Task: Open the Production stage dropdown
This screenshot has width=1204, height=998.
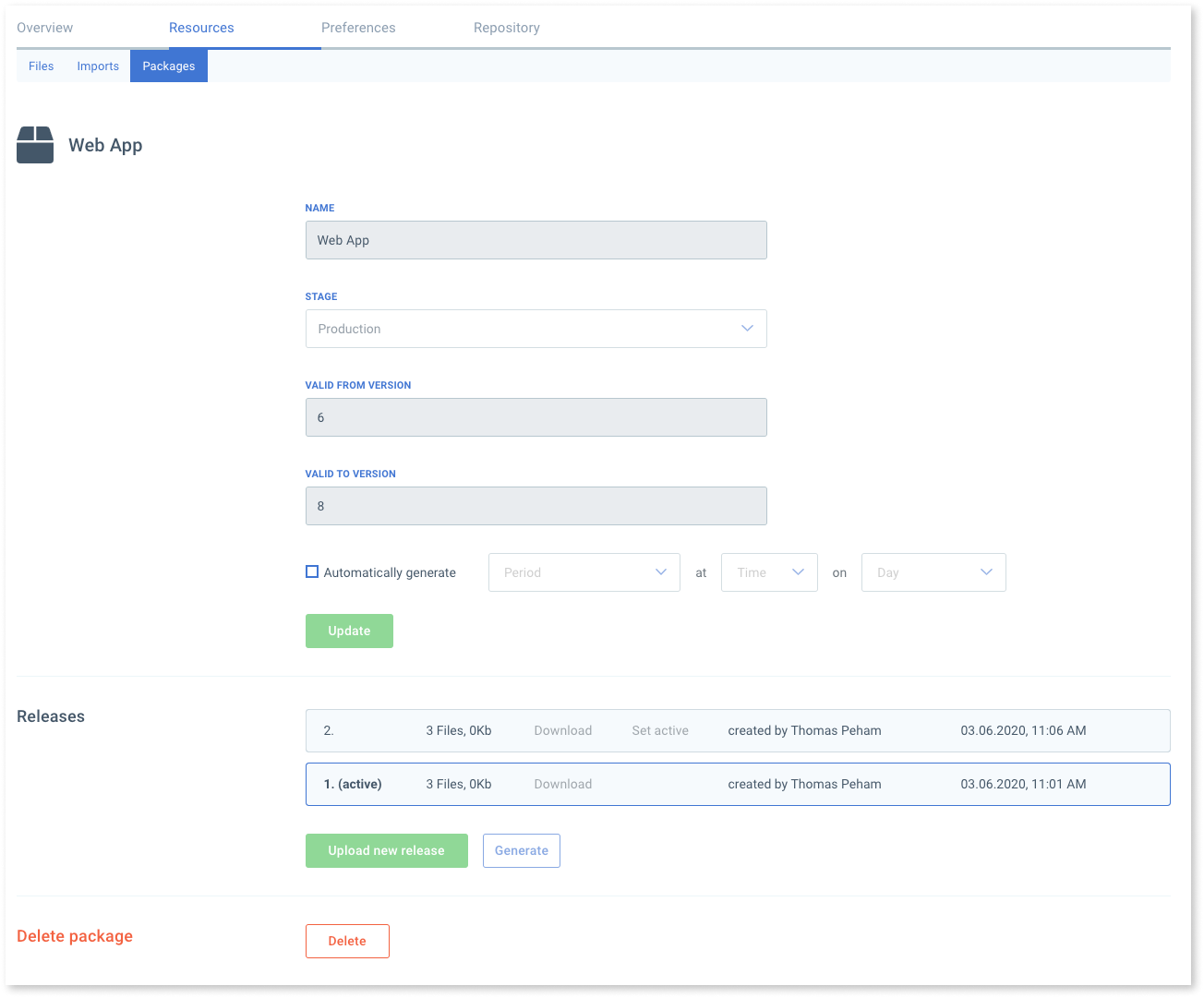Action: 536,329
